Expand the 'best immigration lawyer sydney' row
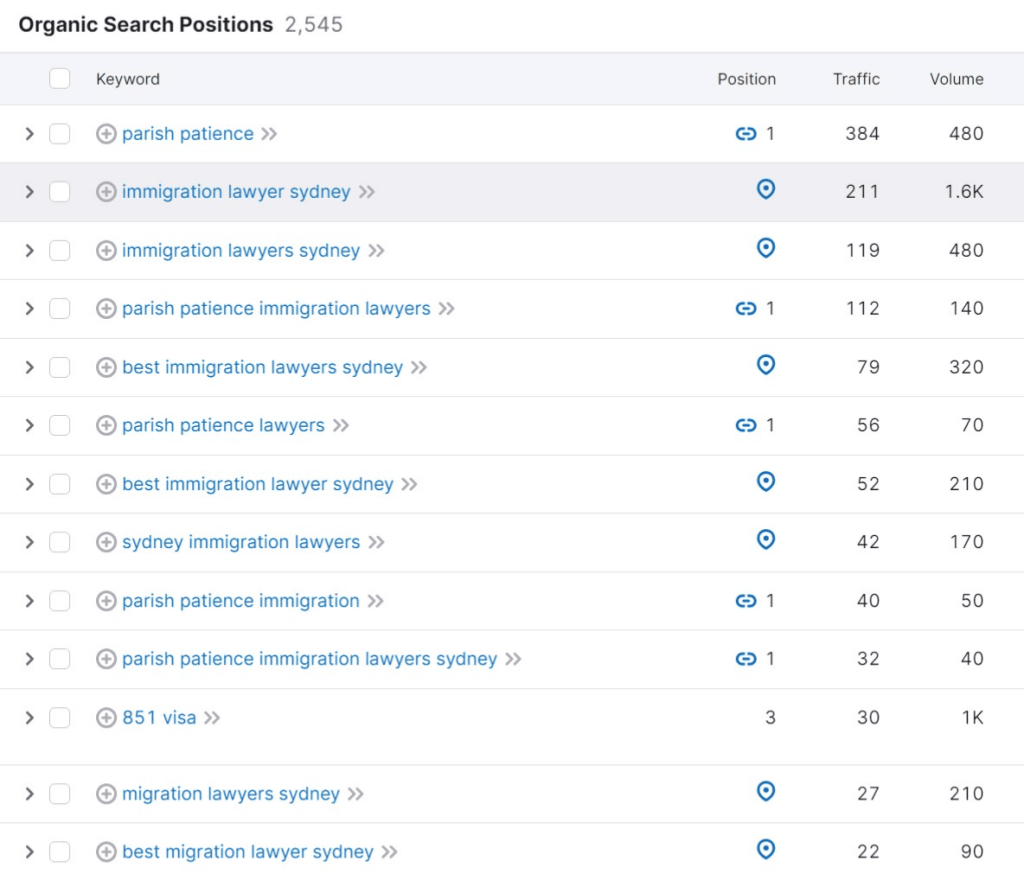This screenshot has height=880, width=1024. (29, 484)
